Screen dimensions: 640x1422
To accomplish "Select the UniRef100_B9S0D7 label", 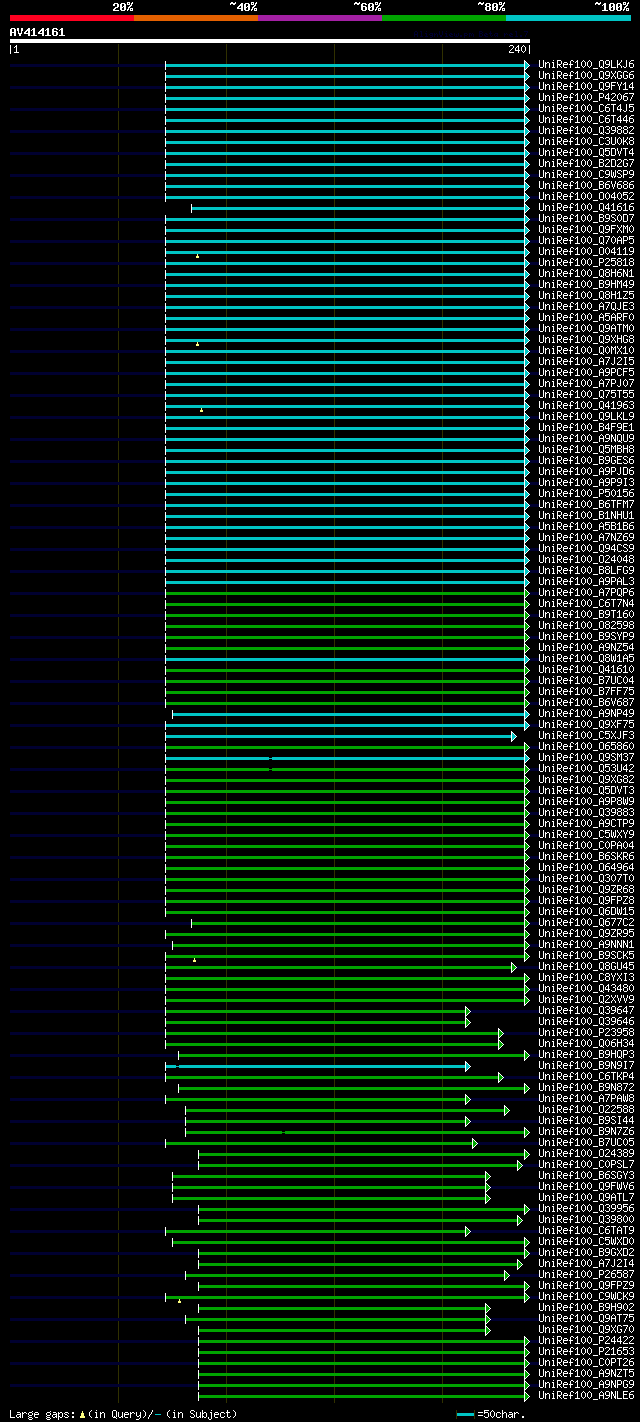I will click(586, 218).
